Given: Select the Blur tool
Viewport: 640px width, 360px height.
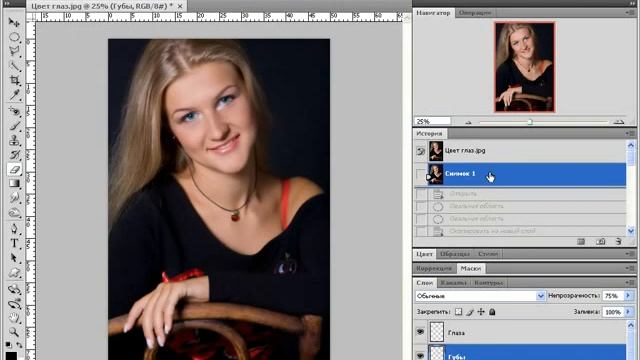Looking at the screenshot, I should click(x=14, y=198).
